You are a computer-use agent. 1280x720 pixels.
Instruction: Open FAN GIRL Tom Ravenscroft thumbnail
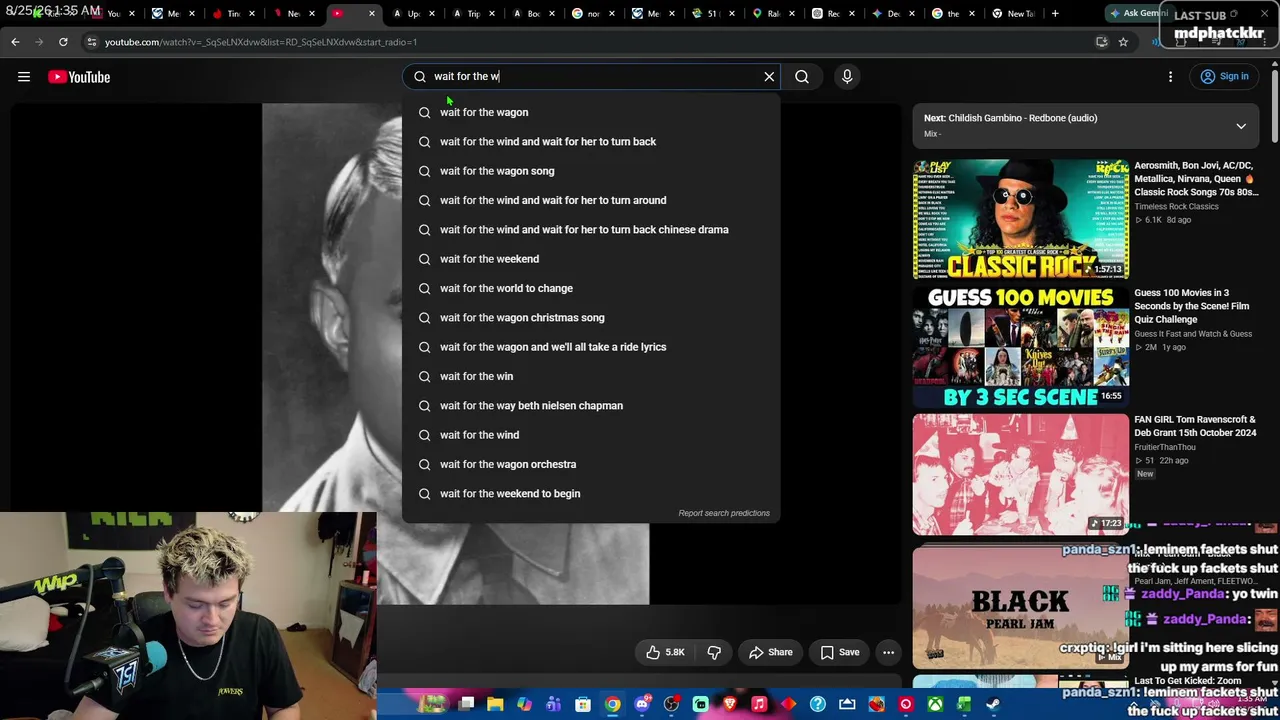tap(1020, 474)
